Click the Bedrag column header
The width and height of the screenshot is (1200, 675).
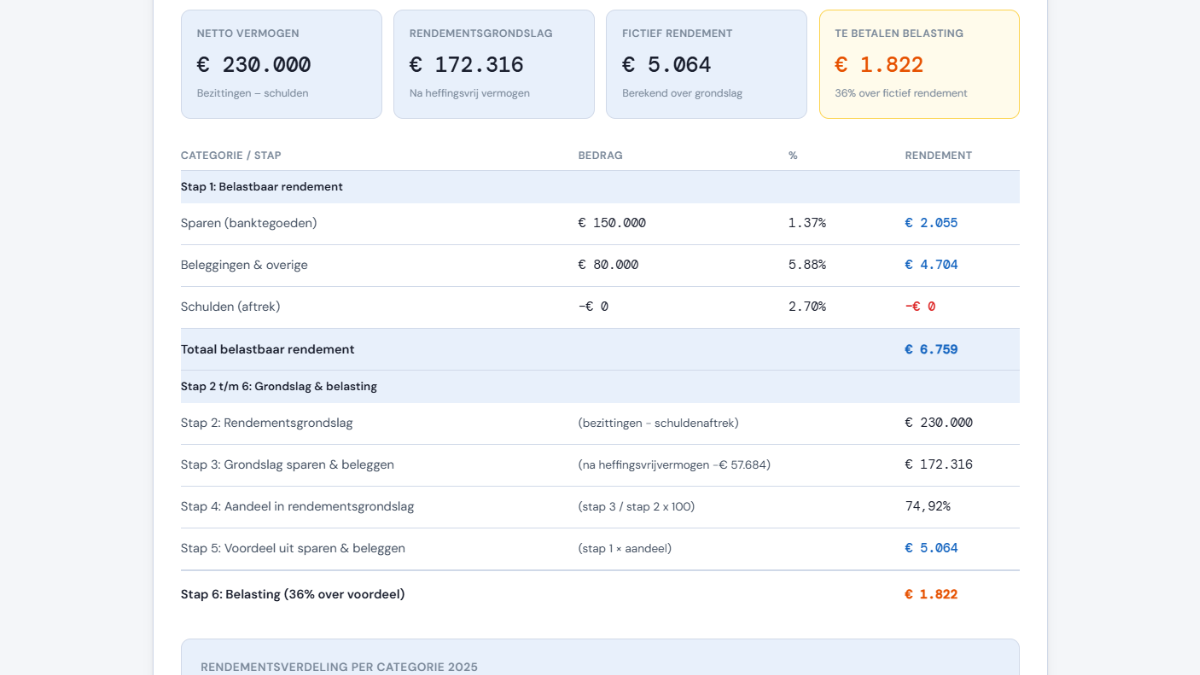600,155
